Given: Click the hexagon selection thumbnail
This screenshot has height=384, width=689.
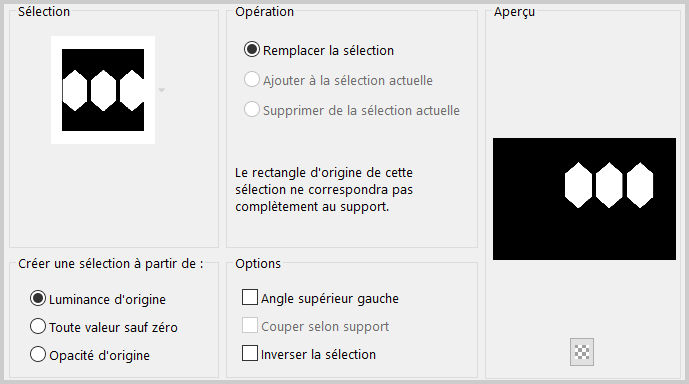Looking at the screenshot, I should coord(103,90).
